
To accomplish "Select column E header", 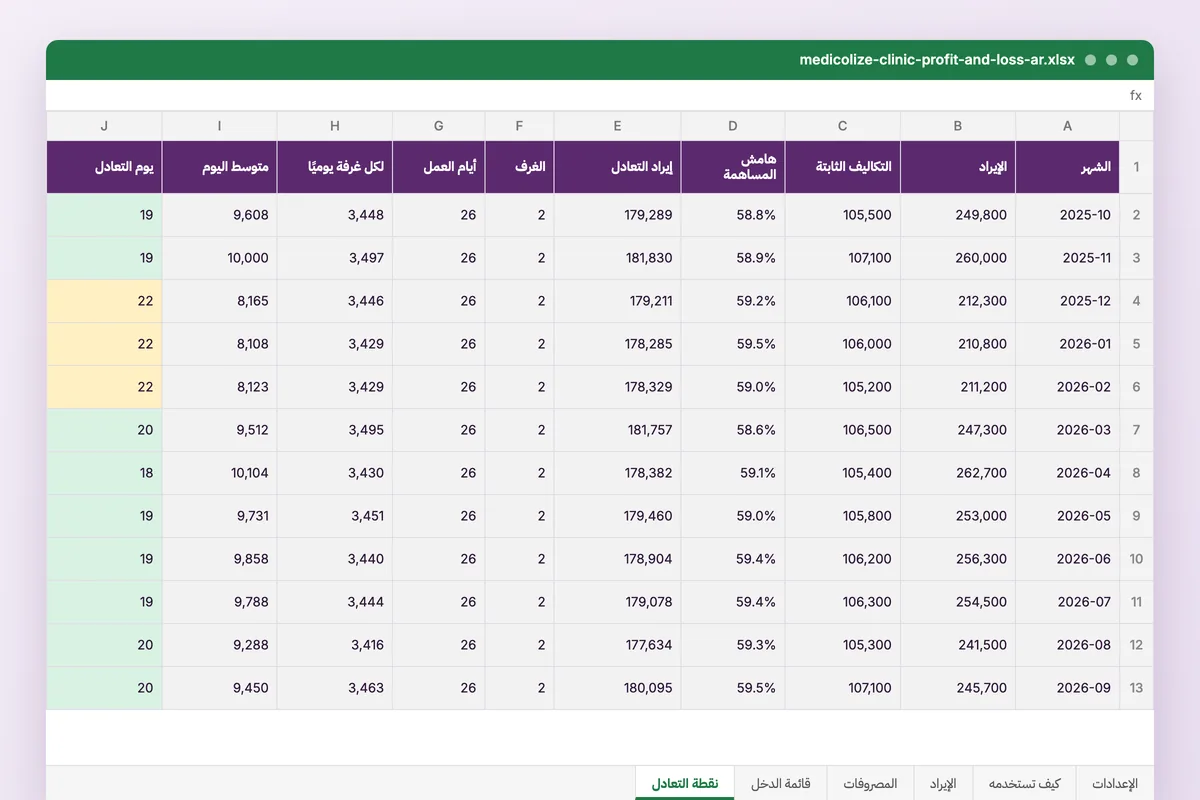I will (x=617, y=126).
